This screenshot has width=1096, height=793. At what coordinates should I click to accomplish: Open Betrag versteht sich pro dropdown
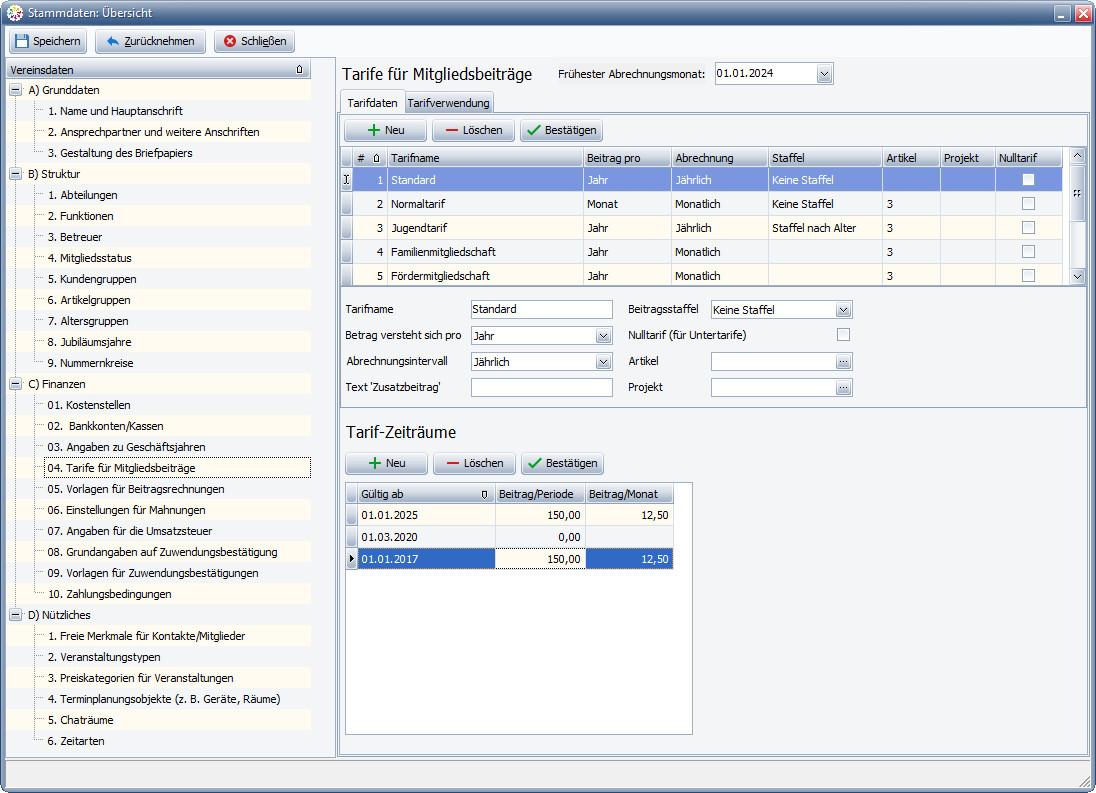[604, 335]
